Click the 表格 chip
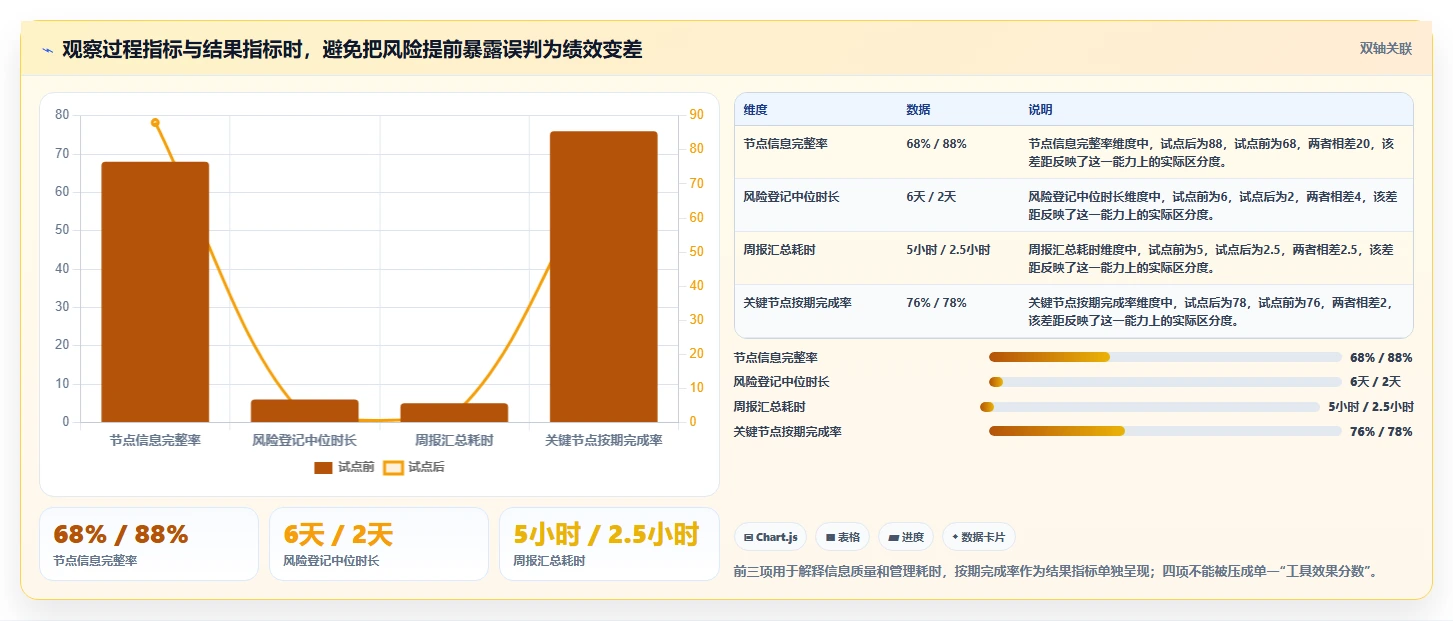This screenshot has height=621, width=1453. 843,537
